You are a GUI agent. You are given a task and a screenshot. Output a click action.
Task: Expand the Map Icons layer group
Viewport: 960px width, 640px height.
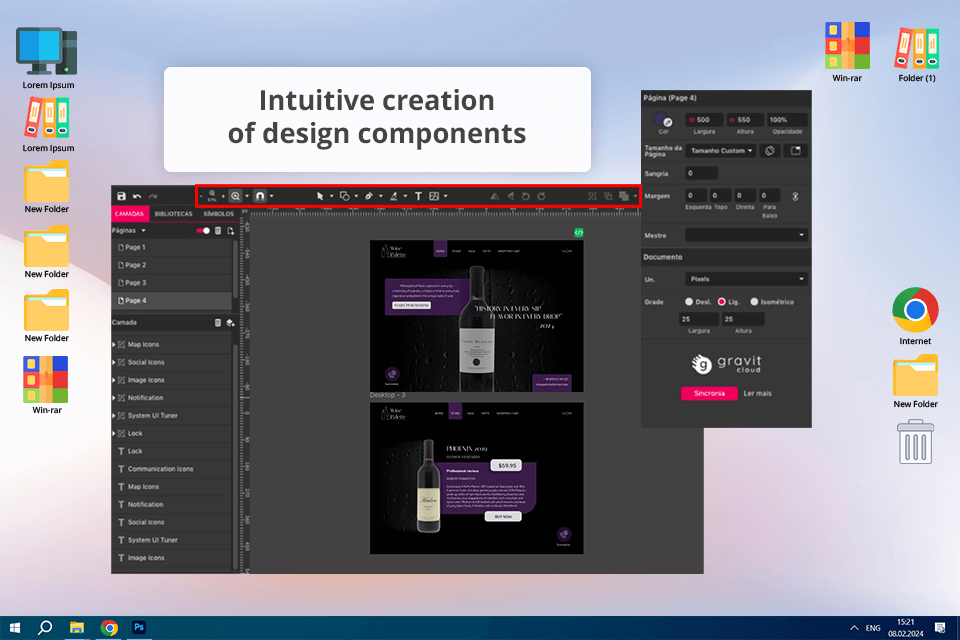point(114,345)
